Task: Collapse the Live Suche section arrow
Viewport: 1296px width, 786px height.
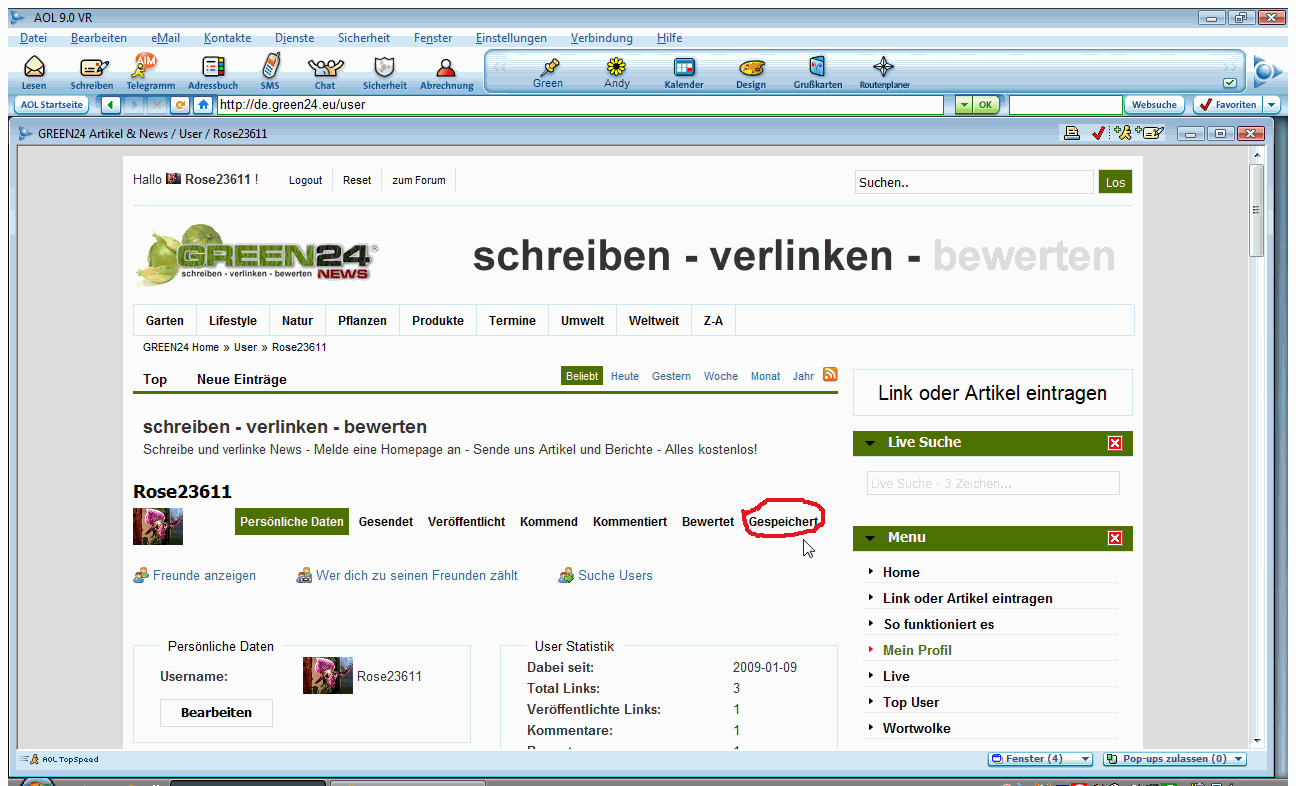Action: click(870, 443)
